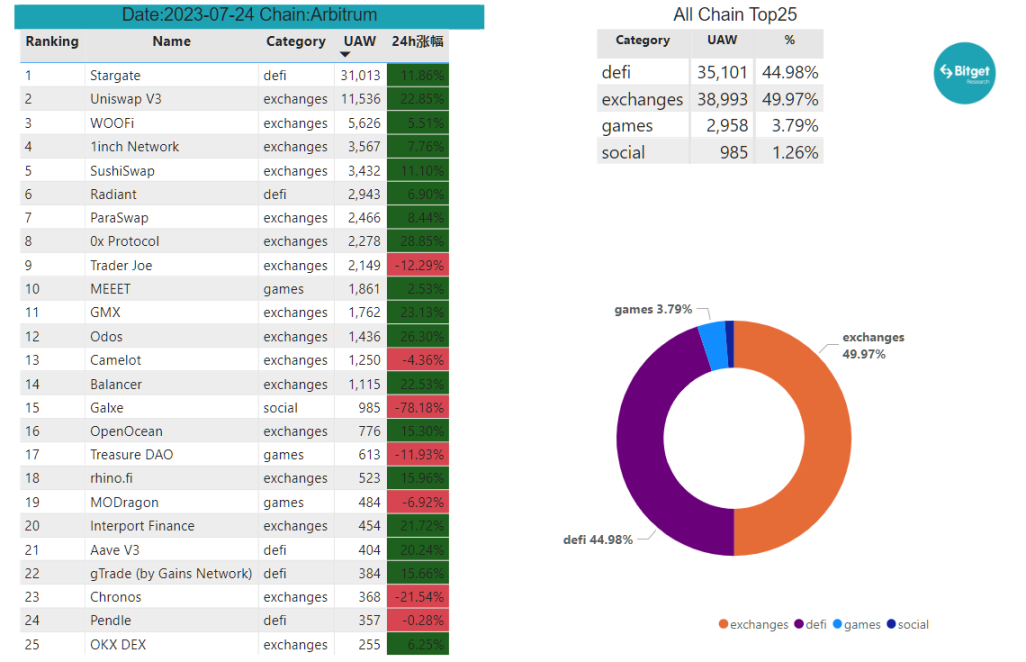Select the light blue games donut segment

point(714,345)
